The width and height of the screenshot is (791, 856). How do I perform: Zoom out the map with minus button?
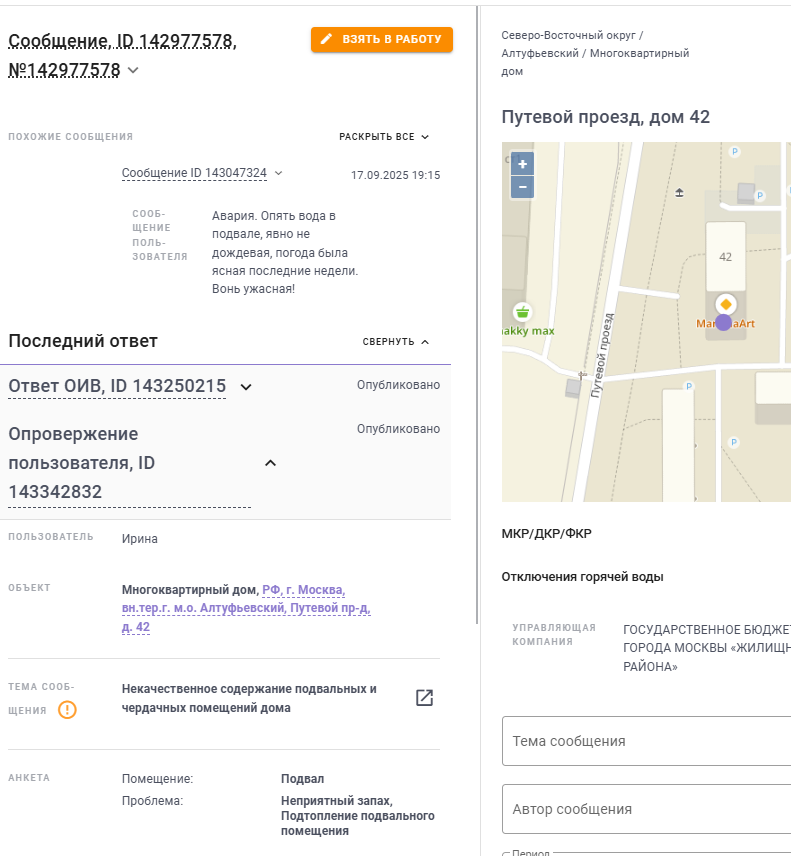[522, 187]
